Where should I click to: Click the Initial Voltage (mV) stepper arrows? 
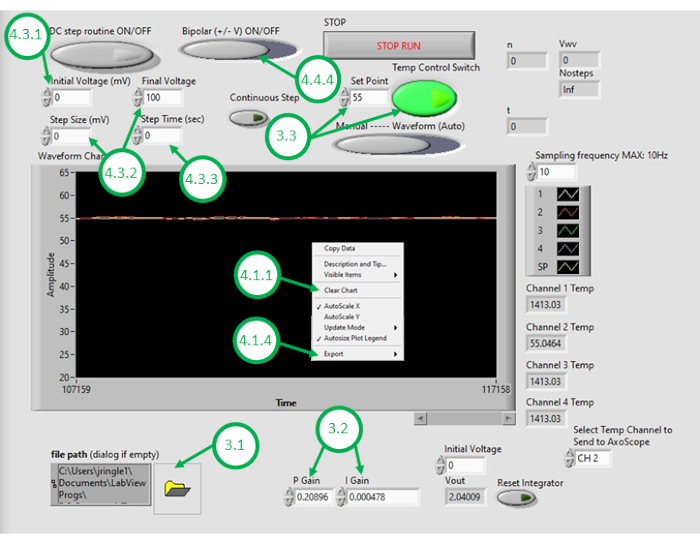point(46,97)
